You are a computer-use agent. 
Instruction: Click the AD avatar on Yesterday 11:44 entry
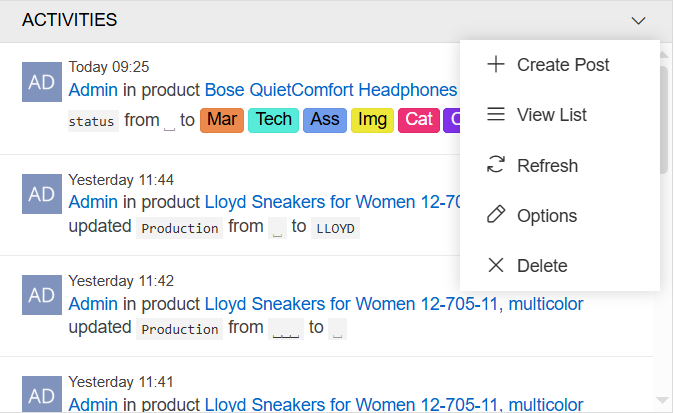tap(42, 193)
